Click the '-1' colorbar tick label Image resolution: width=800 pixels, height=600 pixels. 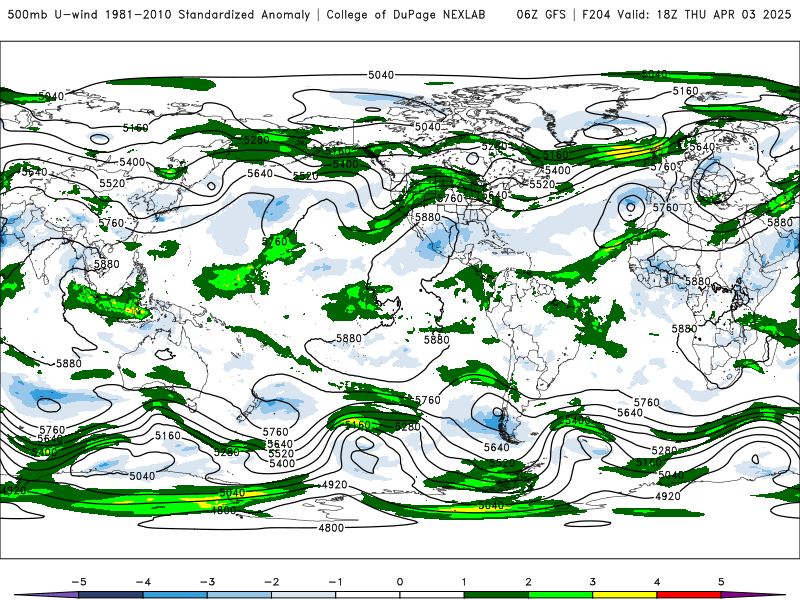coord(336,582)
